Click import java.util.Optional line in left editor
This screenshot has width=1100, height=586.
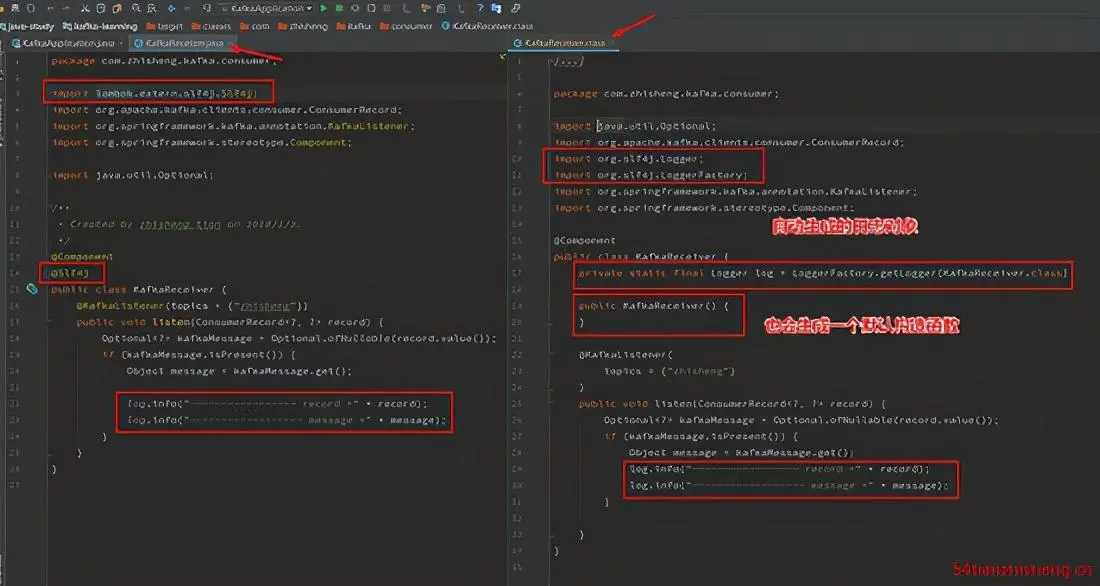pos(133,175)
